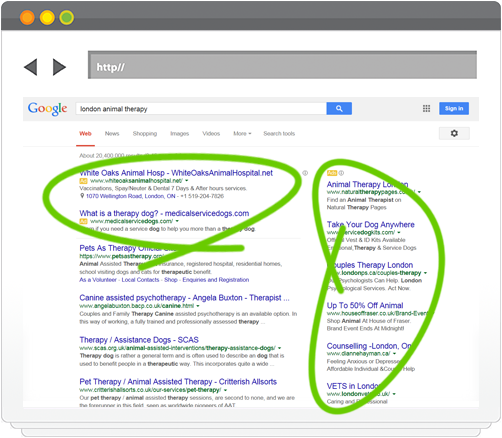Switch to the Shopping tab

[x=145, y=134]
